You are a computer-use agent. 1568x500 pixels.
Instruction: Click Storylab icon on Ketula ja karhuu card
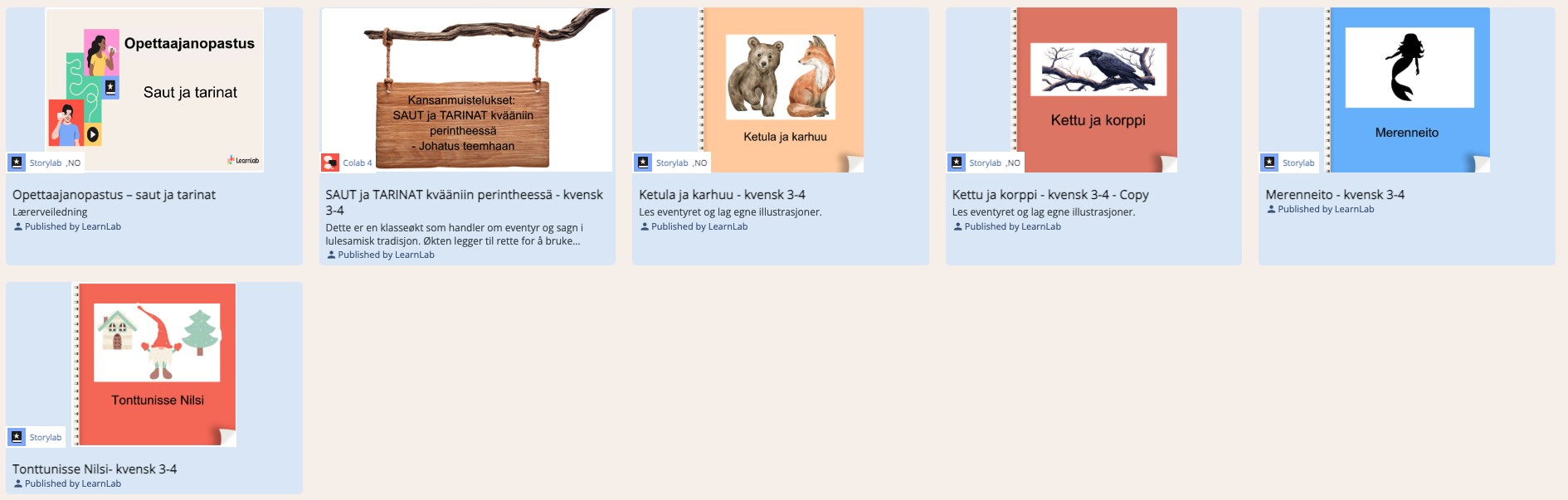643,163
